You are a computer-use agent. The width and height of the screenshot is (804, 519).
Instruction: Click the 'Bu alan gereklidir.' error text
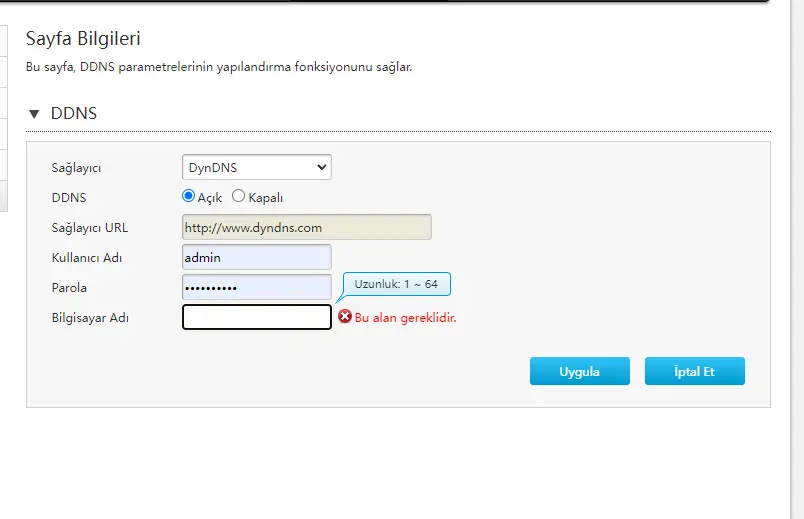(x=405, y=318)
